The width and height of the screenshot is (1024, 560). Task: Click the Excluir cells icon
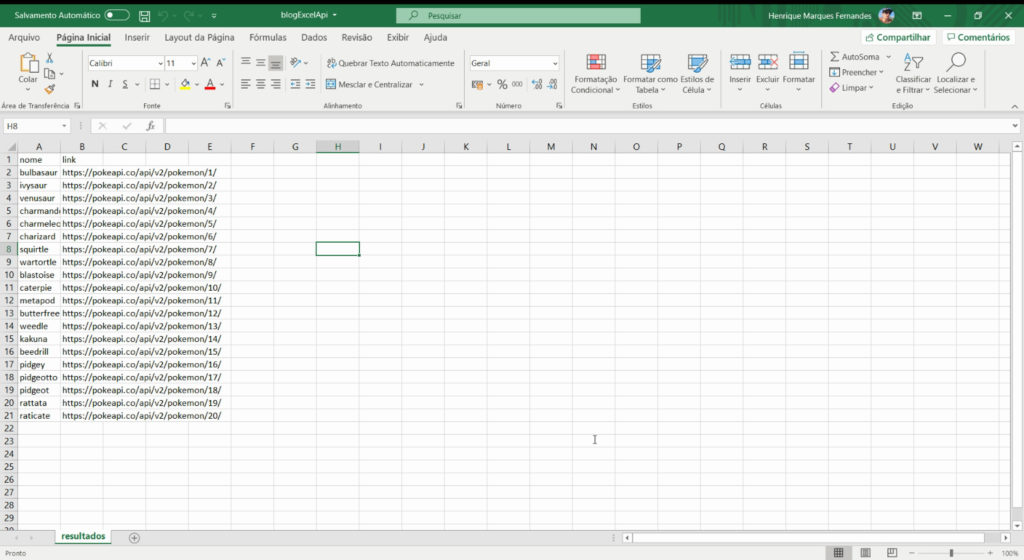point(767,62)
